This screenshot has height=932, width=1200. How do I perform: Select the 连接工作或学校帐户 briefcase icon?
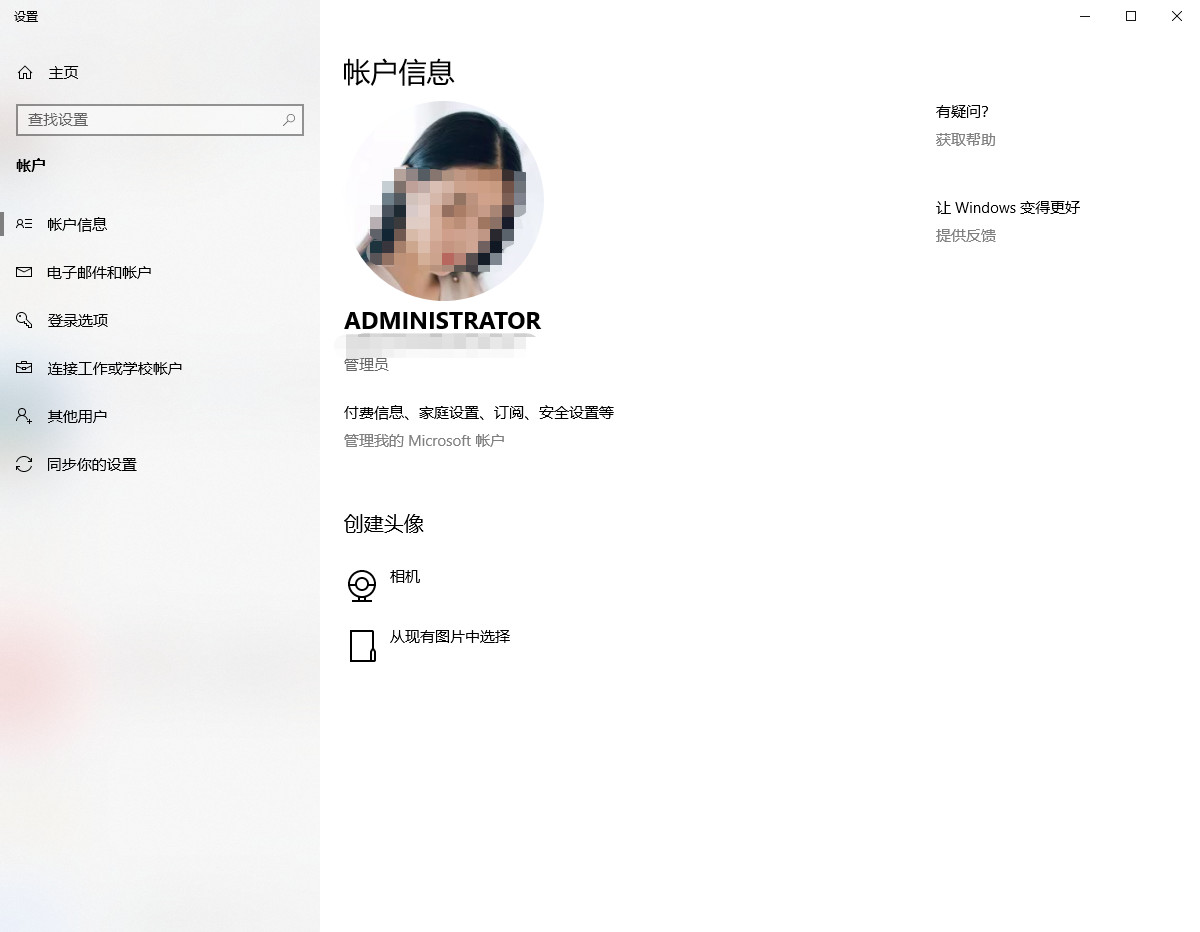point(24,368)
